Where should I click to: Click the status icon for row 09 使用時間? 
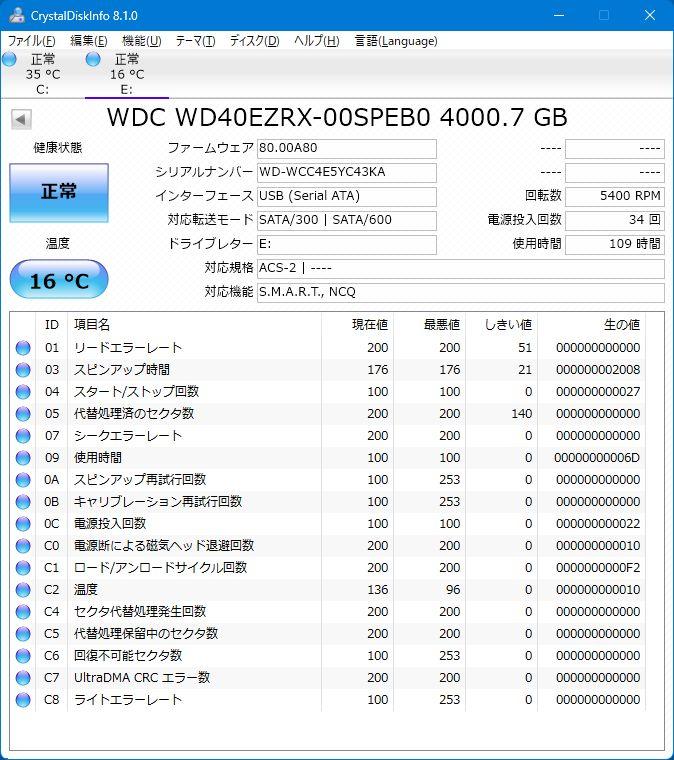[x=23, y=458]
